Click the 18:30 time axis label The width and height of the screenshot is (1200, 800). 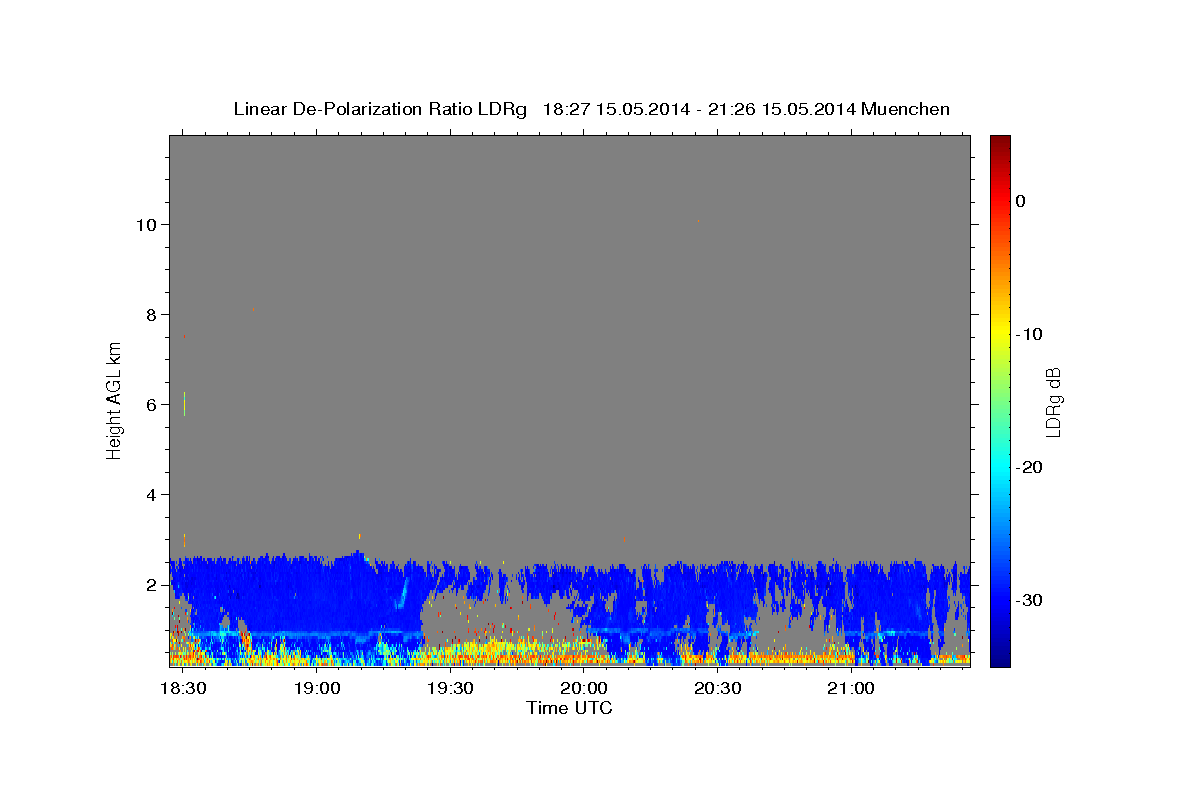click(x=183, y=689)
